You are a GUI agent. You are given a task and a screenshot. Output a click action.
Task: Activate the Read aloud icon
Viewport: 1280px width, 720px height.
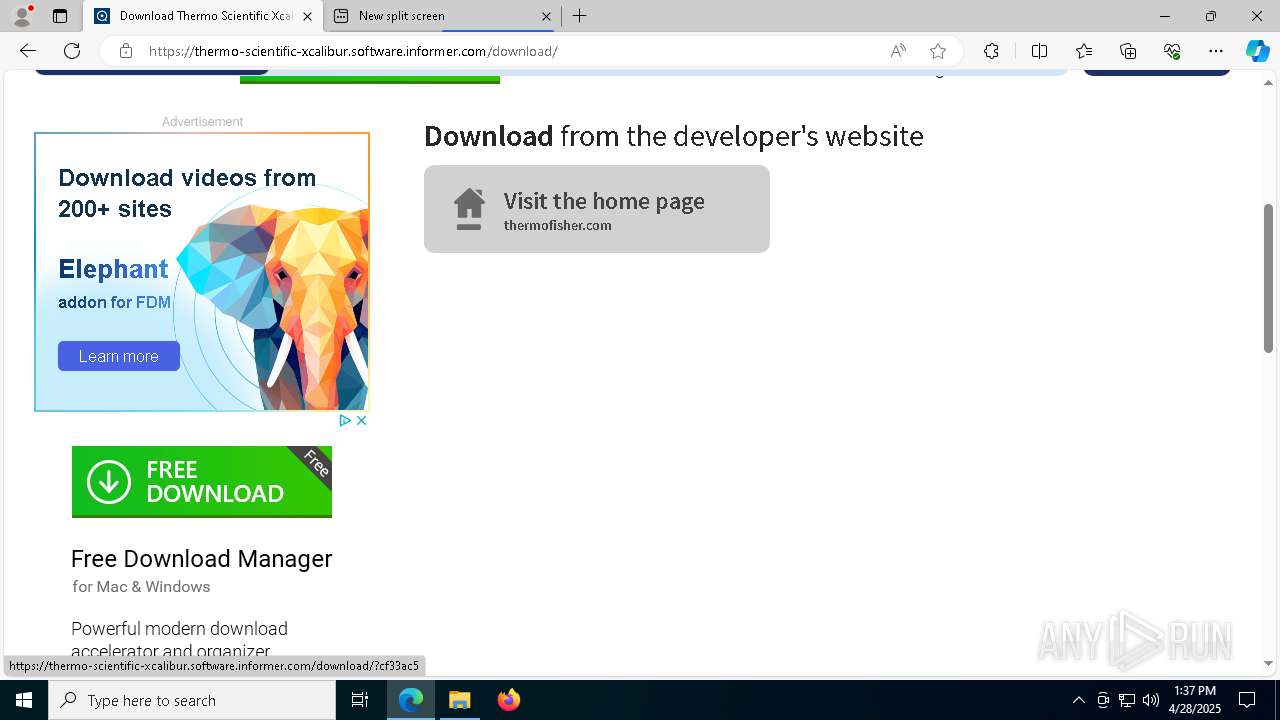point(898,51)
